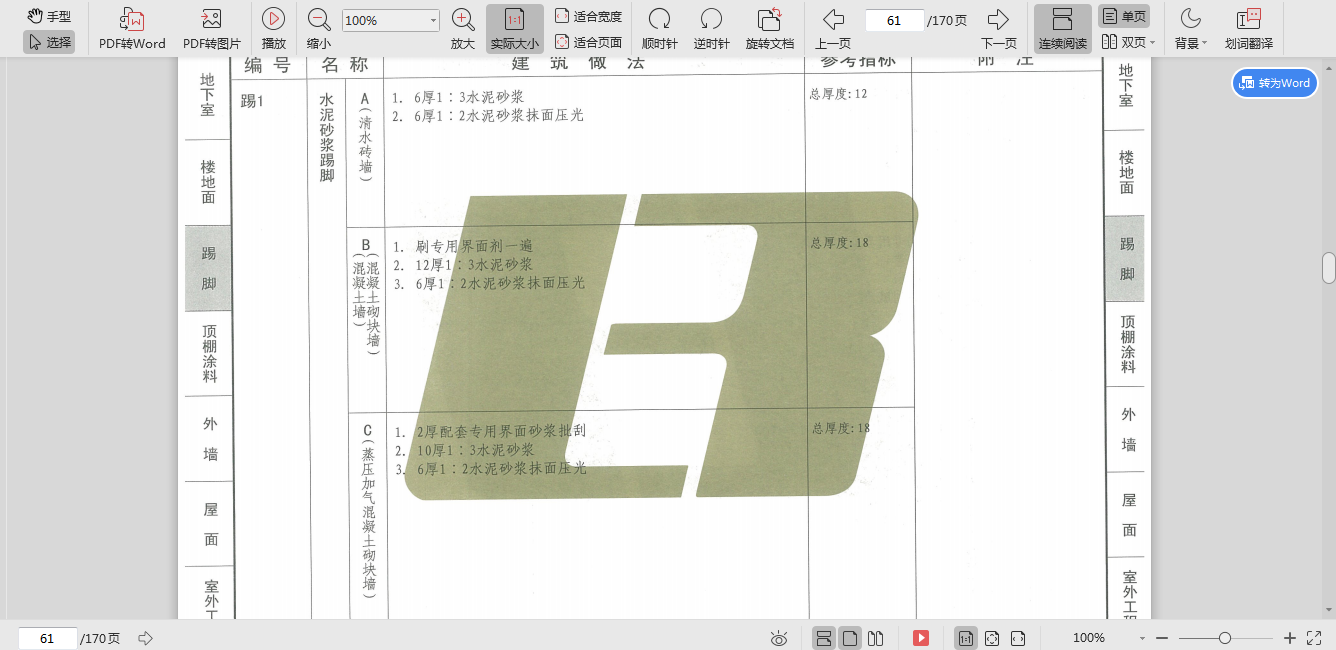Zoom in using 放大 magnifier
The width and height of the screenshot is (1336, 650).
click(x=463, y=29)
